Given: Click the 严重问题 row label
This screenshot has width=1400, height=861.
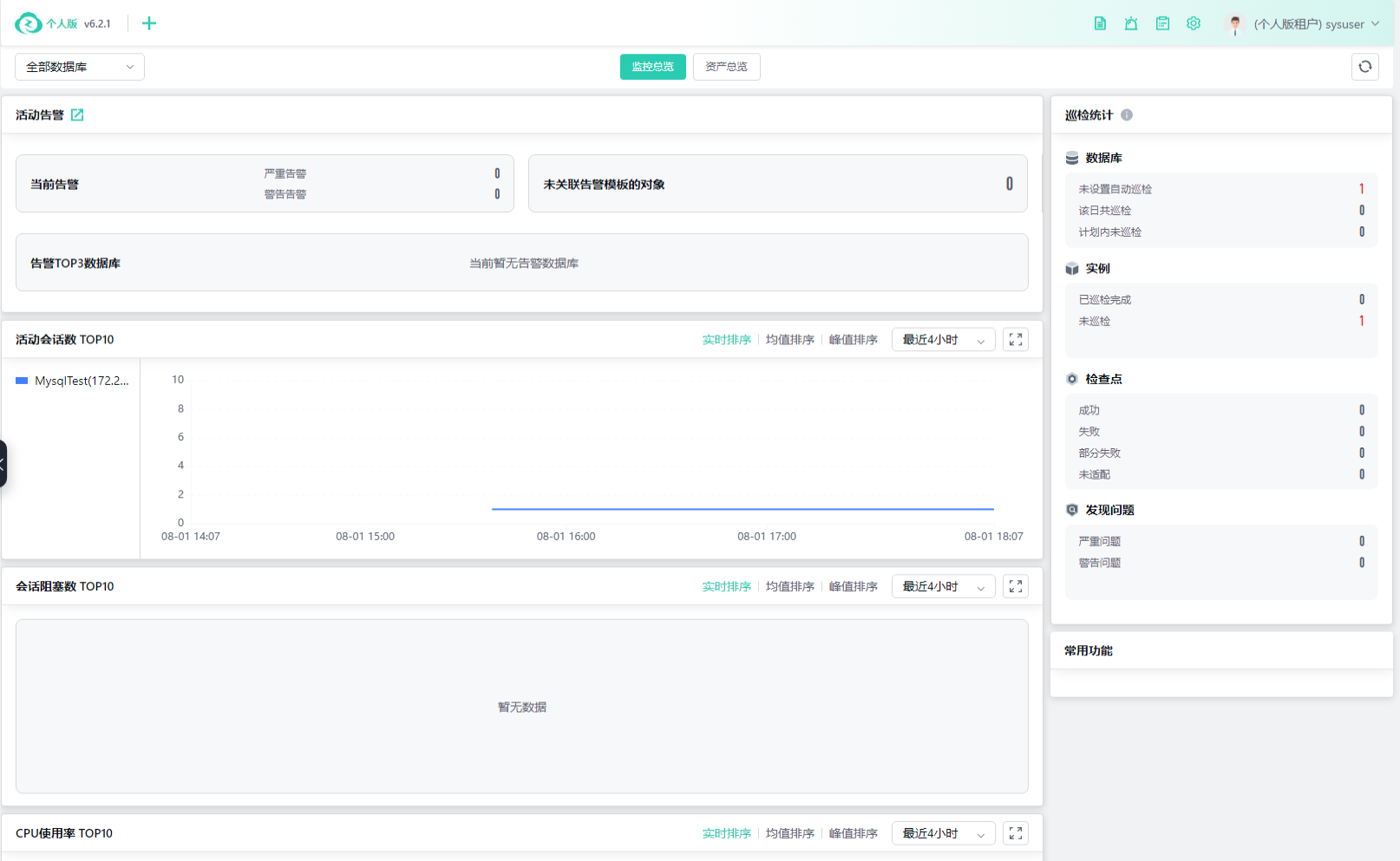Looking at the screenshot, I should (x=1100, y=541).
